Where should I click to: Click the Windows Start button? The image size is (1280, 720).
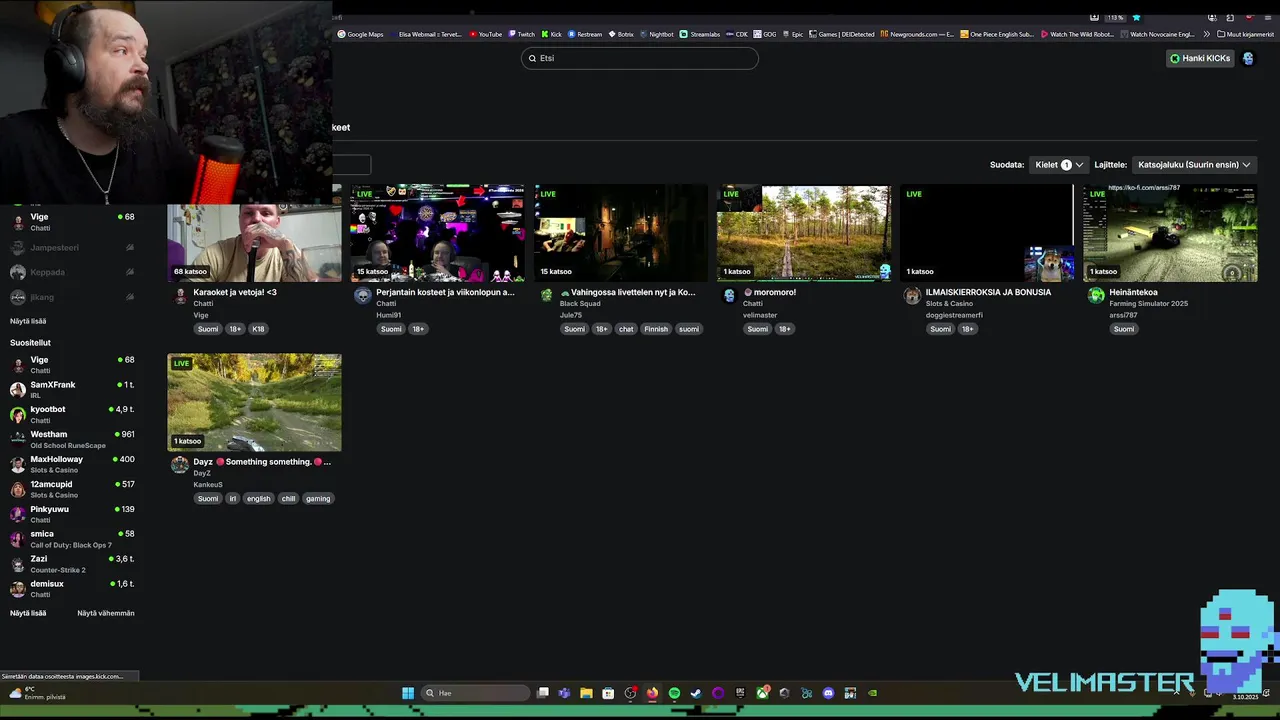(x=408, y=693)
